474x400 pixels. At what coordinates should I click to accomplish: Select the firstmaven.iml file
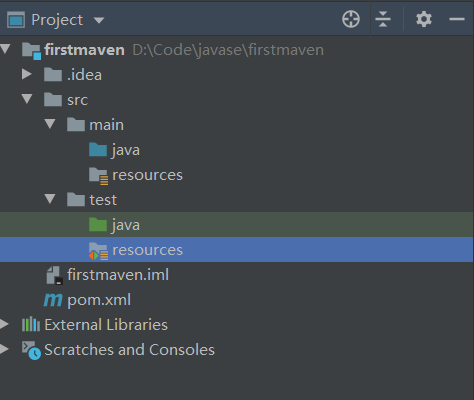(x=118, y=275)
